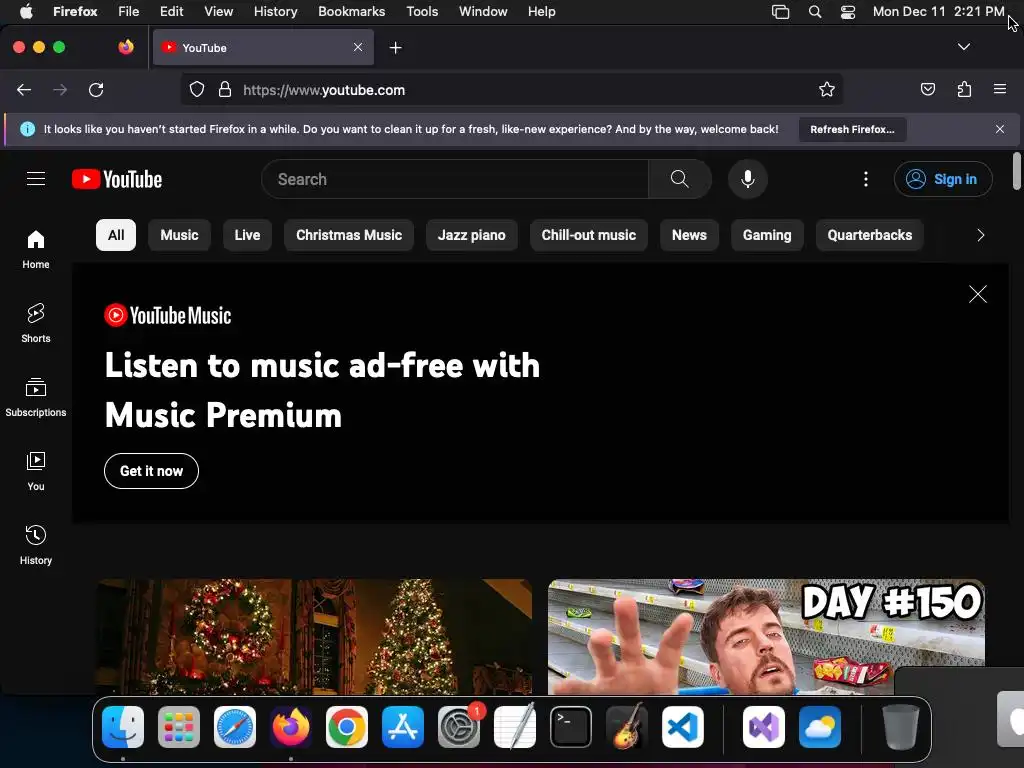Select the Christmas Music chip

(349, 235)
